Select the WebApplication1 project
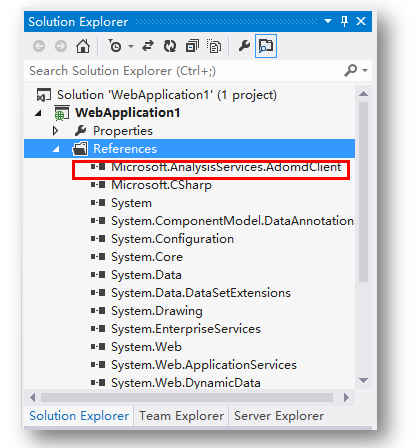The width and height of the screenshot is (419, 448). [x=128, y=113]
